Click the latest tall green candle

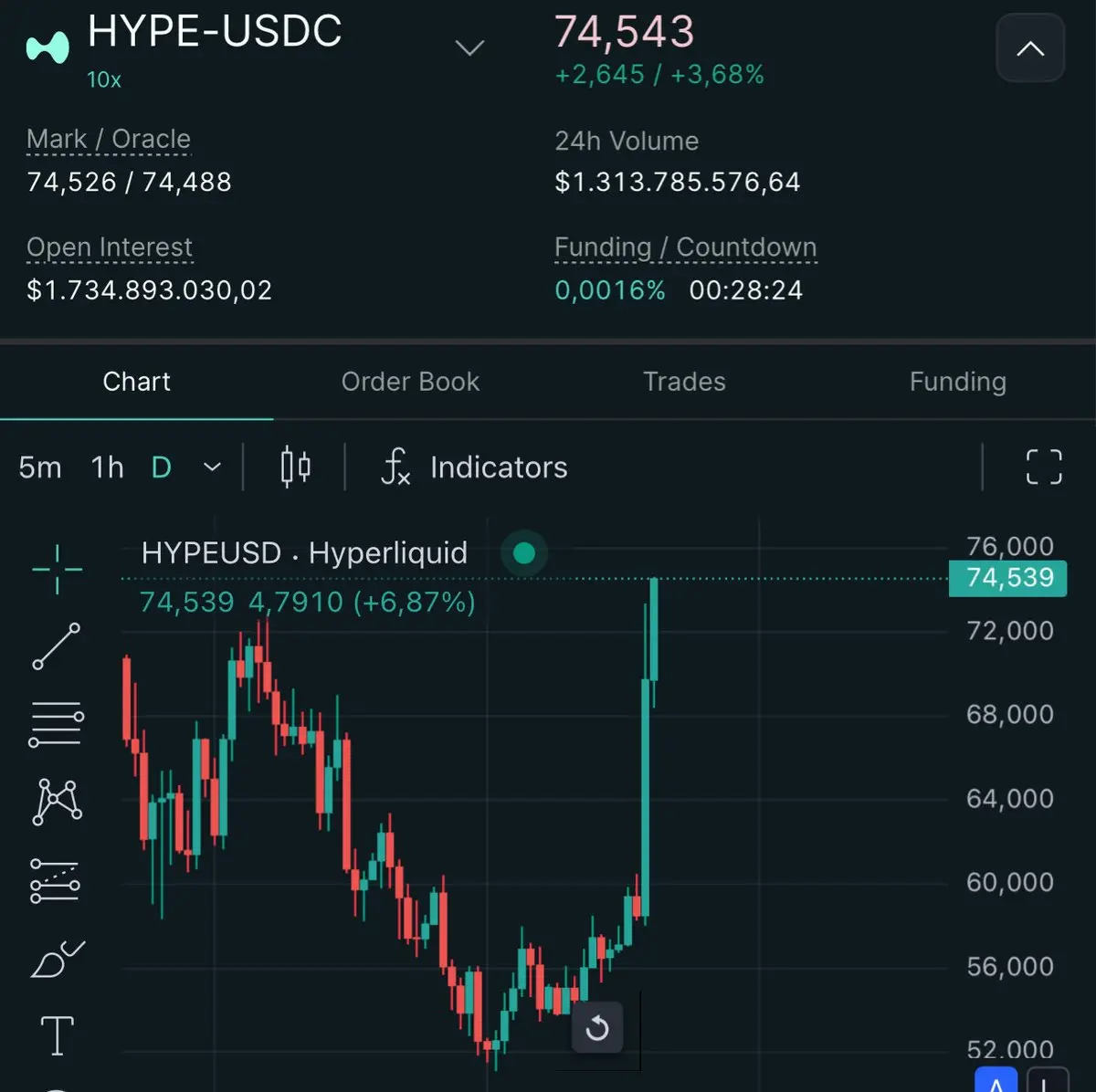click(x=653, y=630)
